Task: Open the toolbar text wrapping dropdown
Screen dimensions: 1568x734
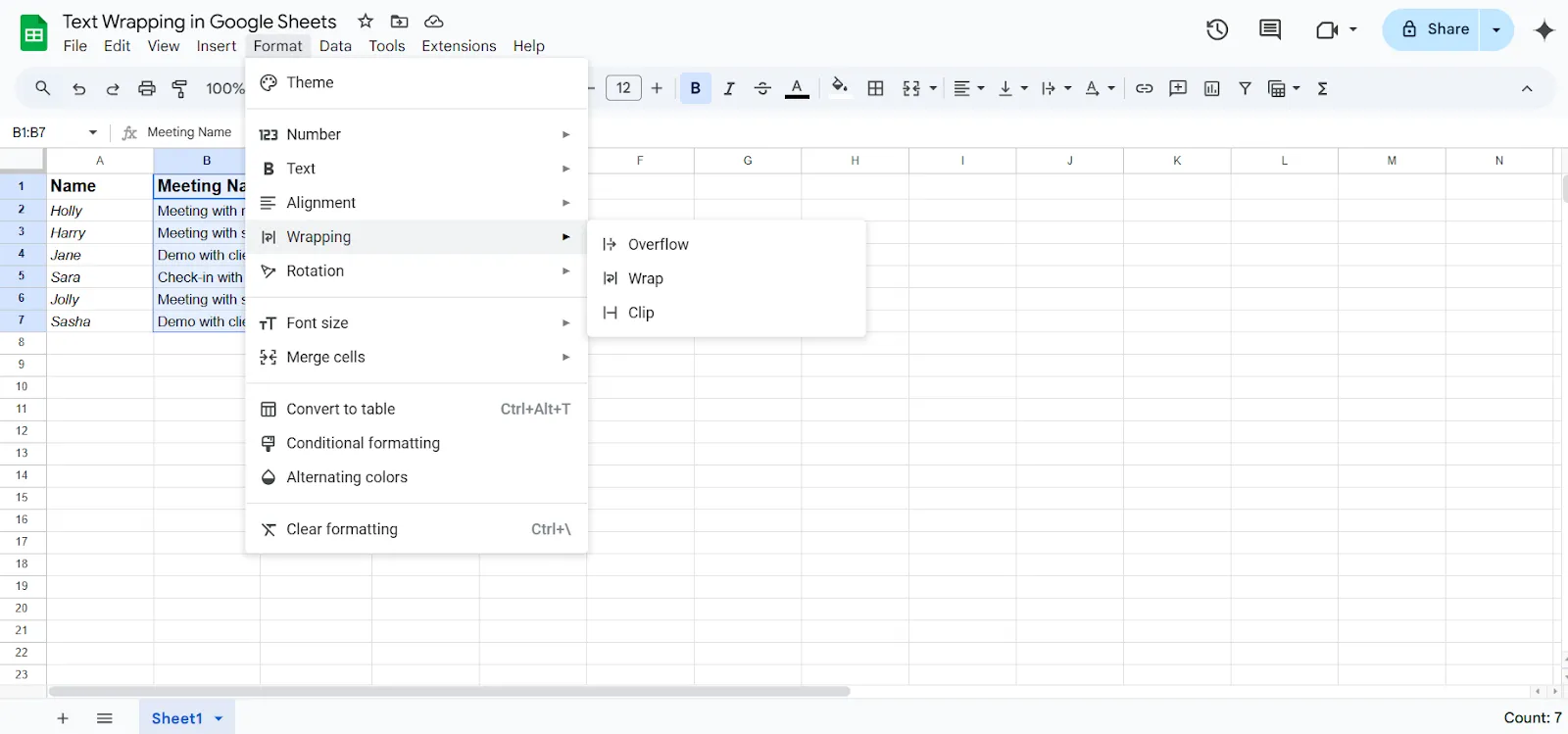Action: pos(1055,88)
